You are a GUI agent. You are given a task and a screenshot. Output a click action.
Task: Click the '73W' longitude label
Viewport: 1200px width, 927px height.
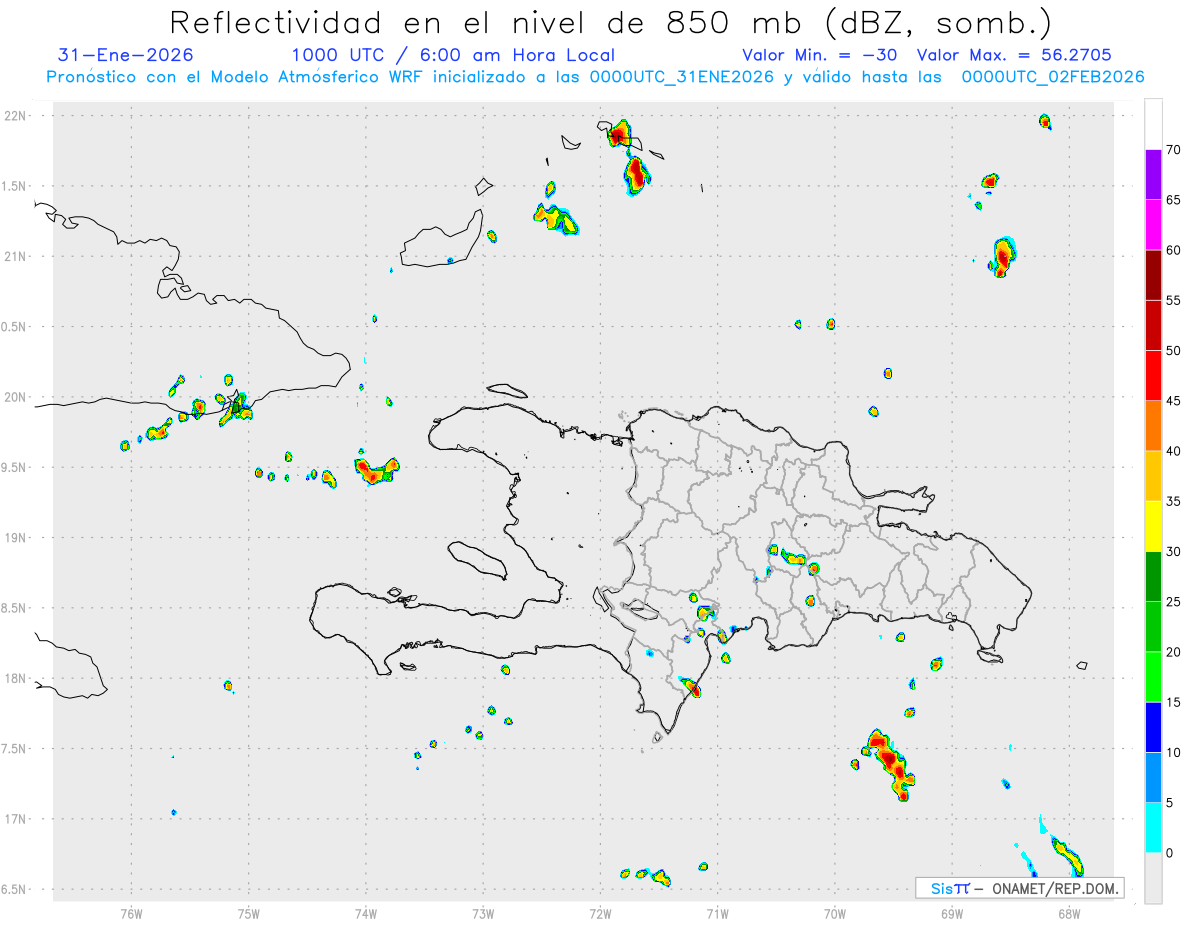coord(483,914)
